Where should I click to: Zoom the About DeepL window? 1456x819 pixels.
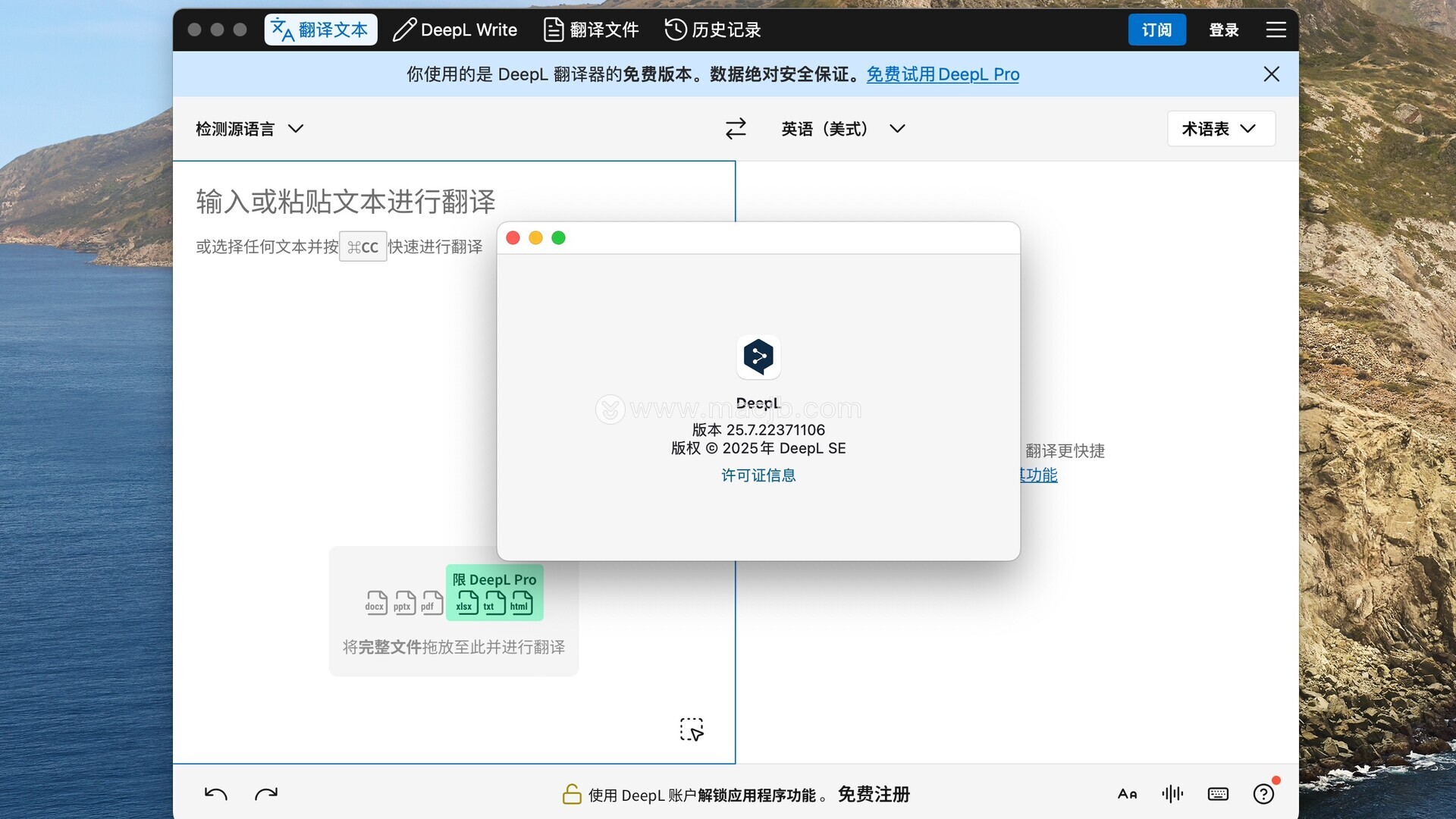tap(558, 238)
